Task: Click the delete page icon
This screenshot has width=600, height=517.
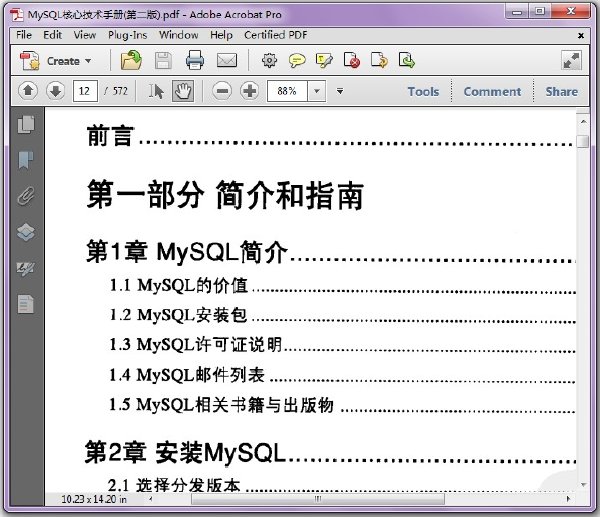Action: pos(352,60)
